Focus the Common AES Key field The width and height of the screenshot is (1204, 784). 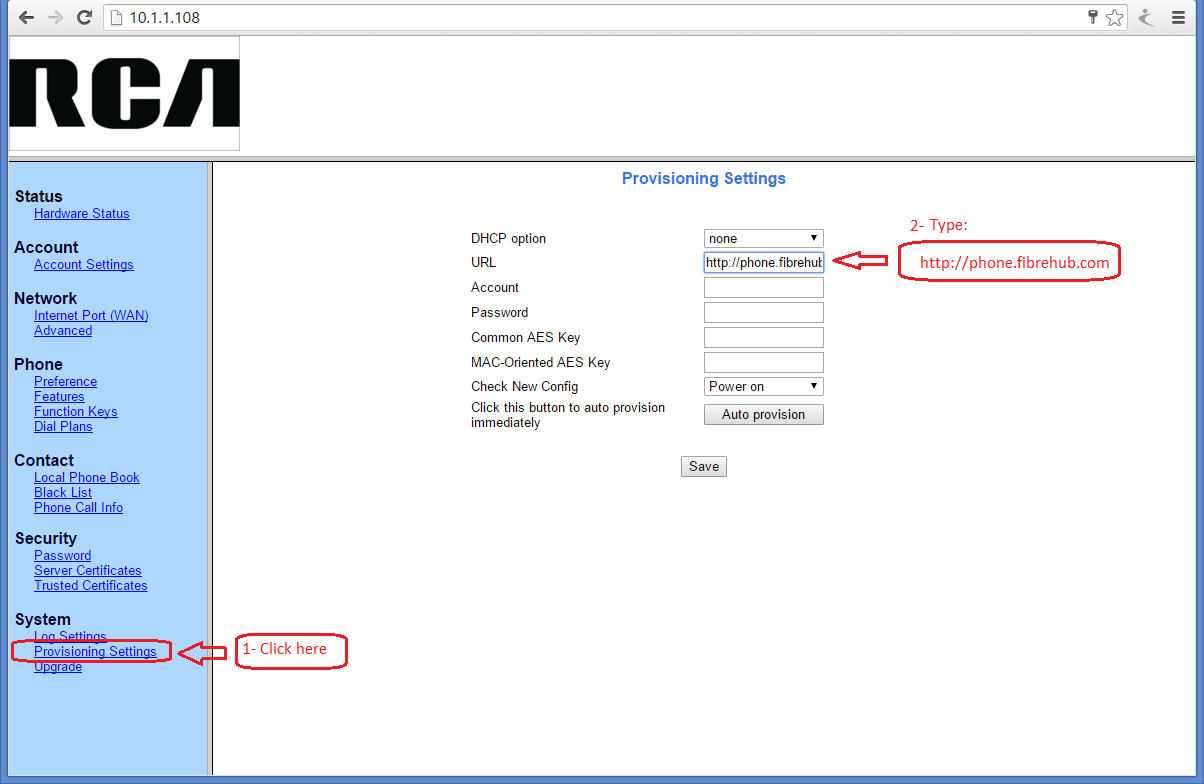point(763,337)
